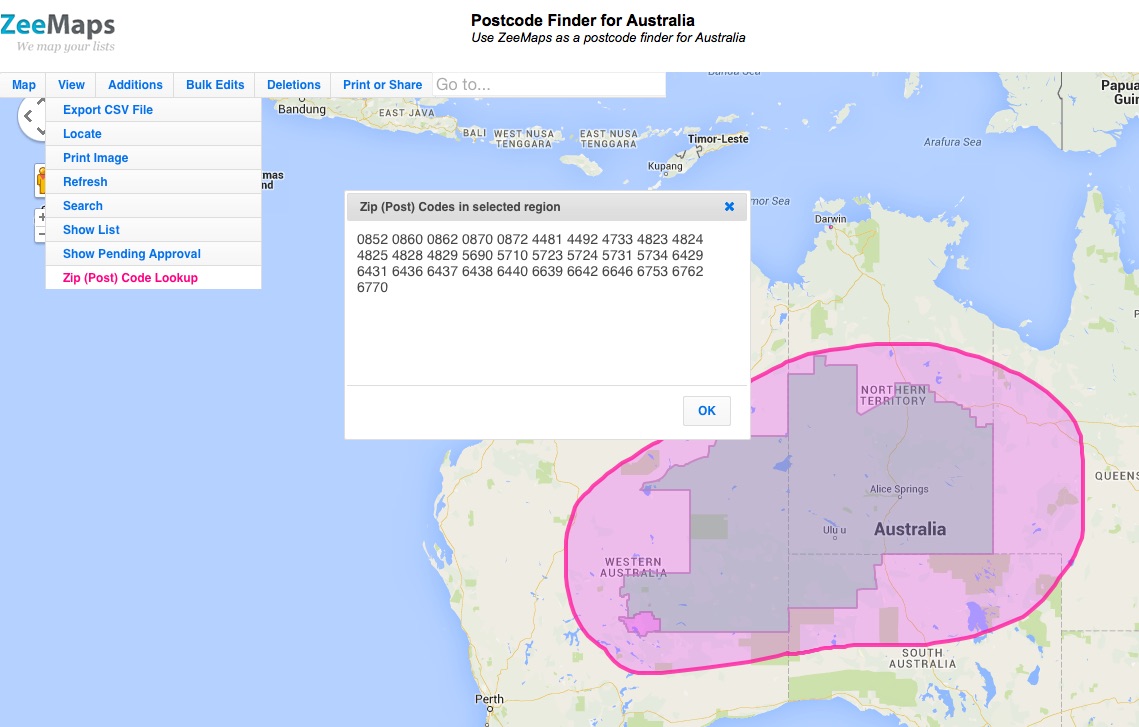1139x727 pixels.
Task: Select Export CSV File from View menu
Action: point(106,109)
